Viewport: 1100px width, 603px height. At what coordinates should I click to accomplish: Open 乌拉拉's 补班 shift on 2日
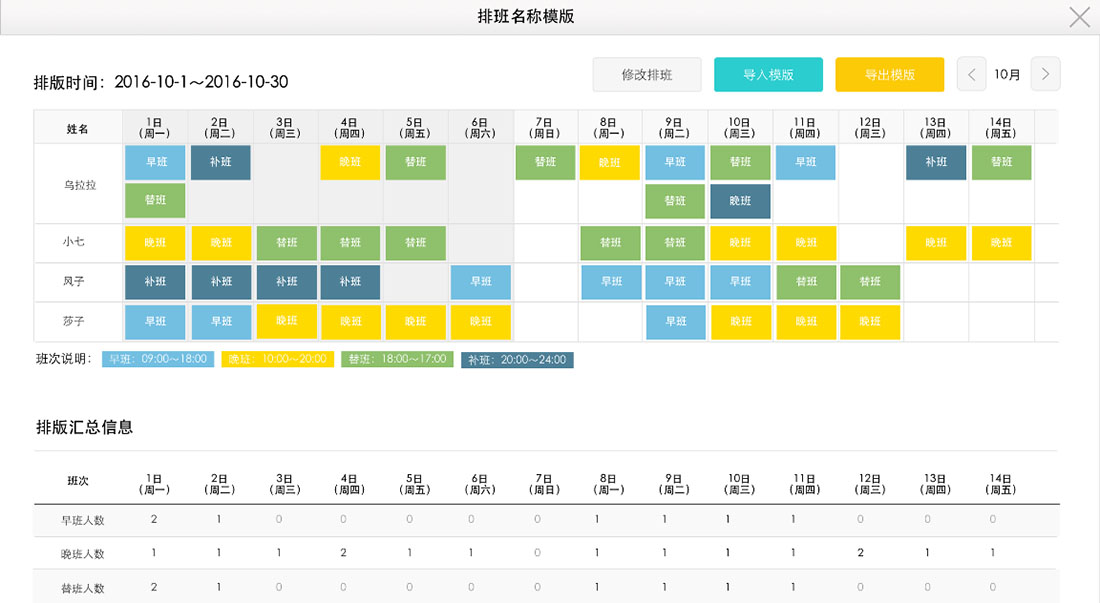coord(220,162)
